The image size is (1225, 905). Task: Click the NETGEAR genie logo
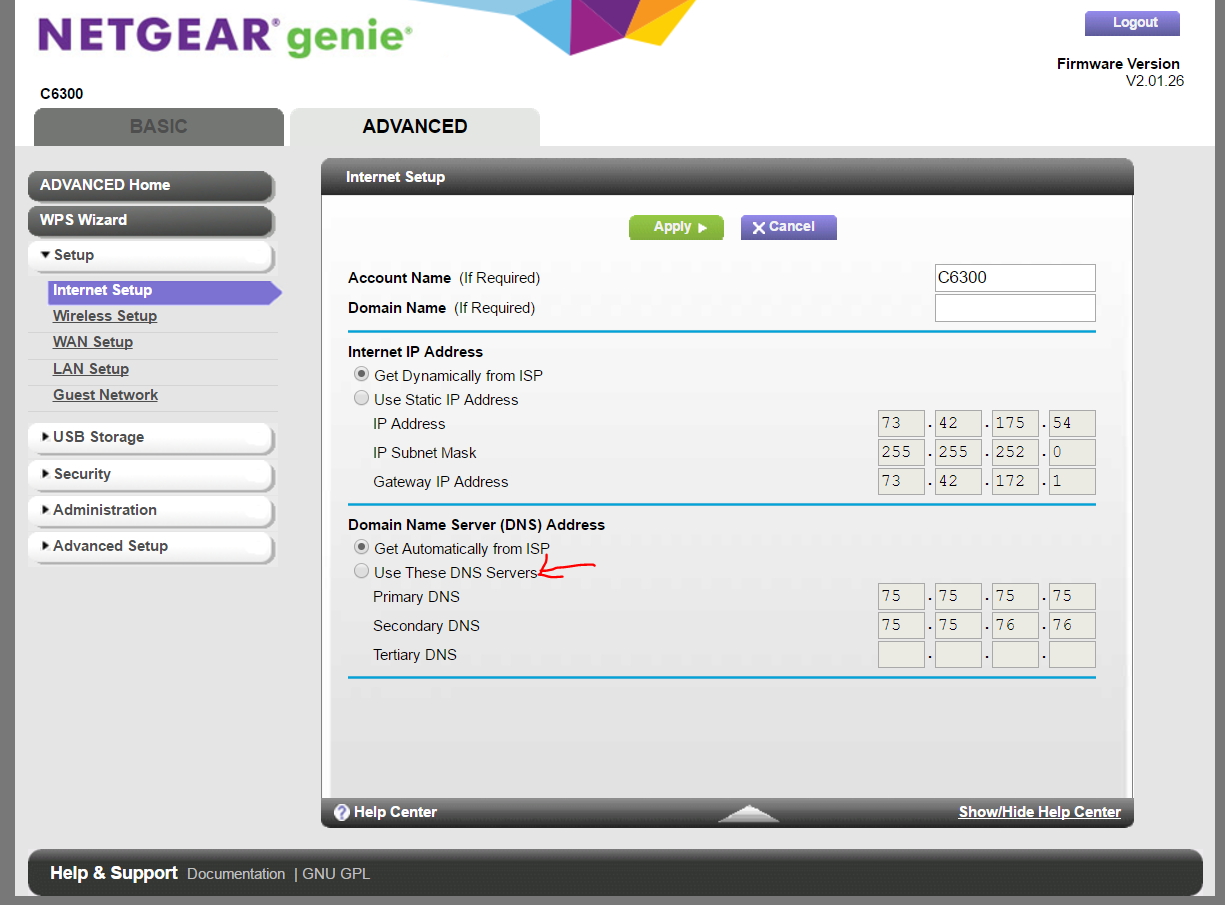click(x=225, y=36)
